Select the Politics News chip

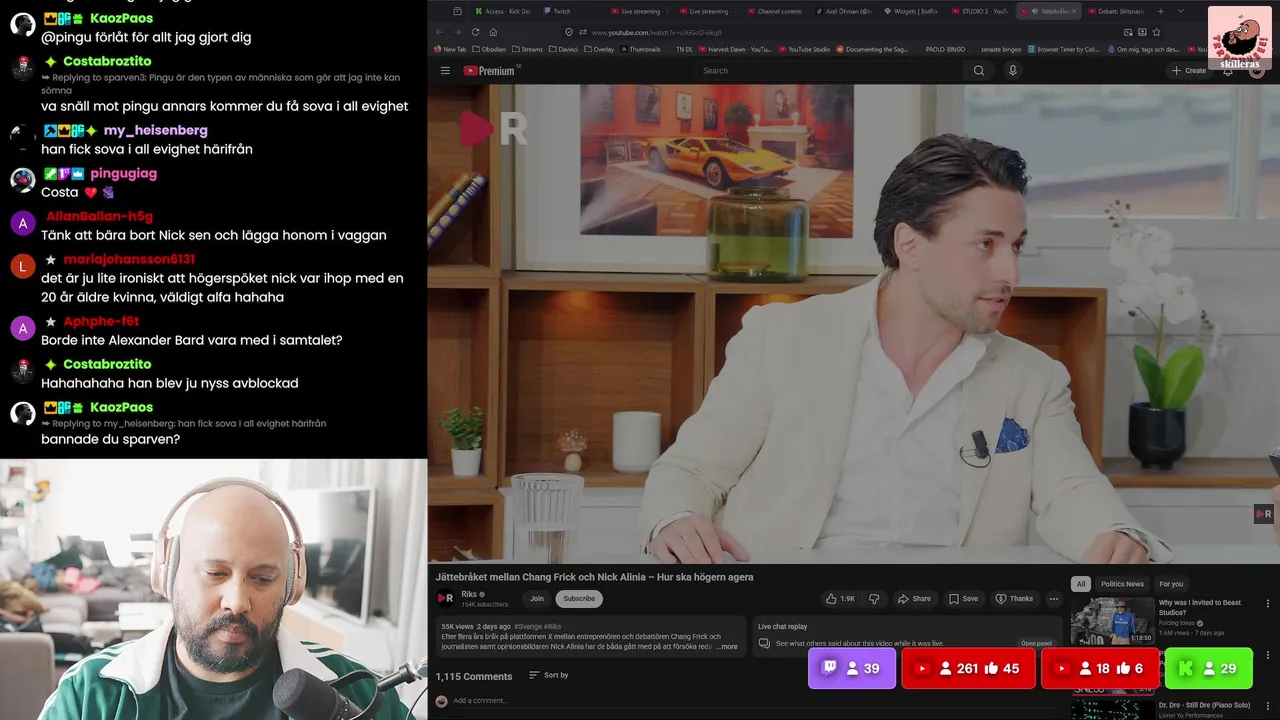1122,584
